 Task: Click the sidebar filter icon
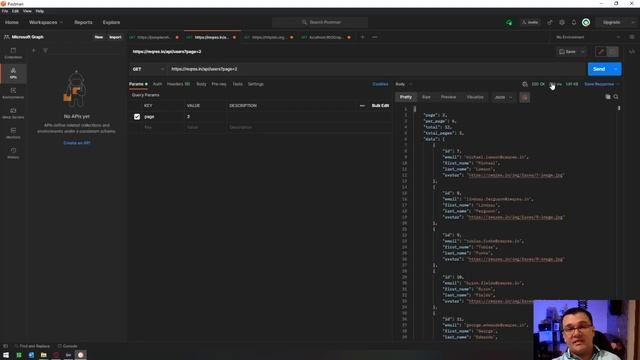coord(45,50)
